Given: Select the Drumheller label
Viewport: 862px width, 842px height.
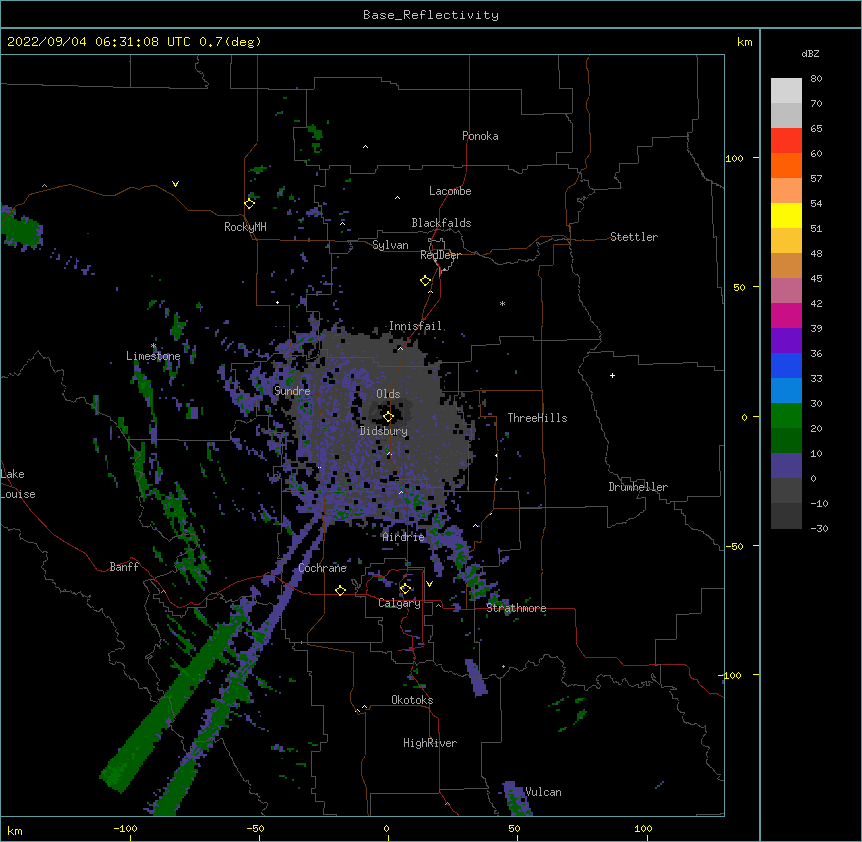Looking at the screenshot, I should tap(638, 487).
